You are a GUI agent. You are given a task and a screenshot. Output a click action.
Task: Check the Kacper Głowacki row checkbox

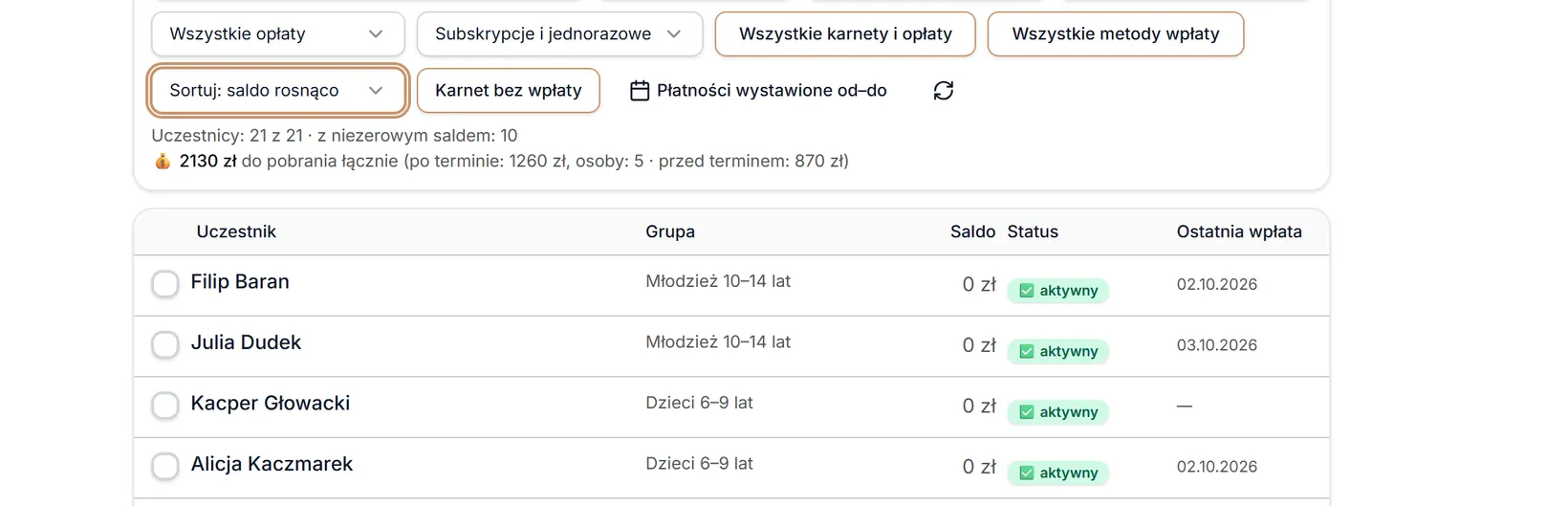165,406
